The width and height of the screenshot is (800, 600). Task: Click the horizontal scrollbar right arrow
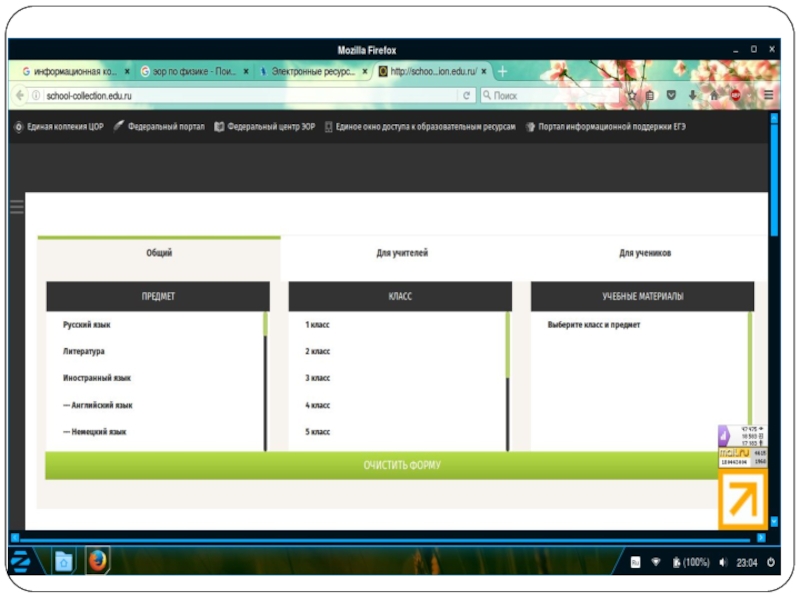tap(761, 538)
